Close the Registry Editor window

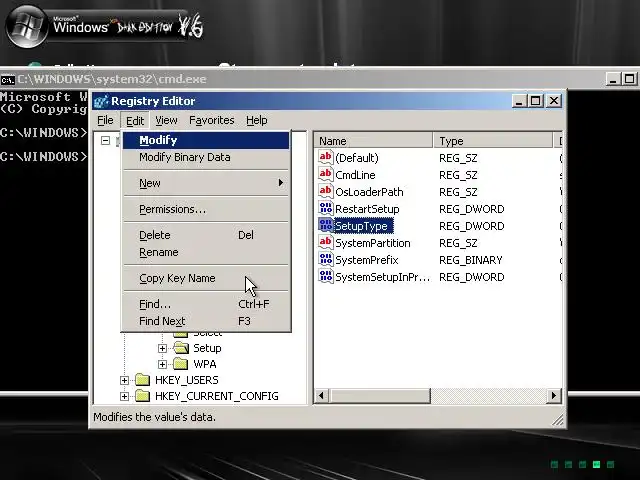pyautogui.click(x=554, y=101)
